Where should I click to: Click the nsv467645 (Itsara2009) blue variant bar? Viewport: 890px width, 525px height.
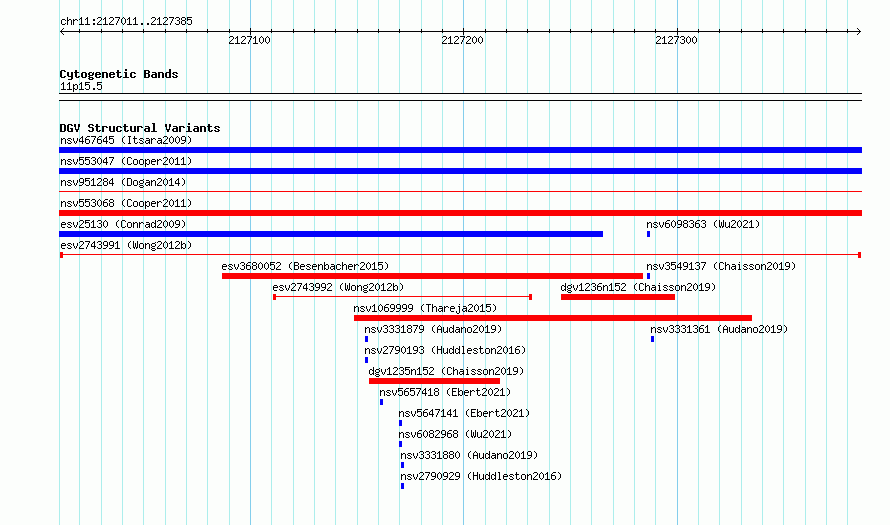point(460,150)
